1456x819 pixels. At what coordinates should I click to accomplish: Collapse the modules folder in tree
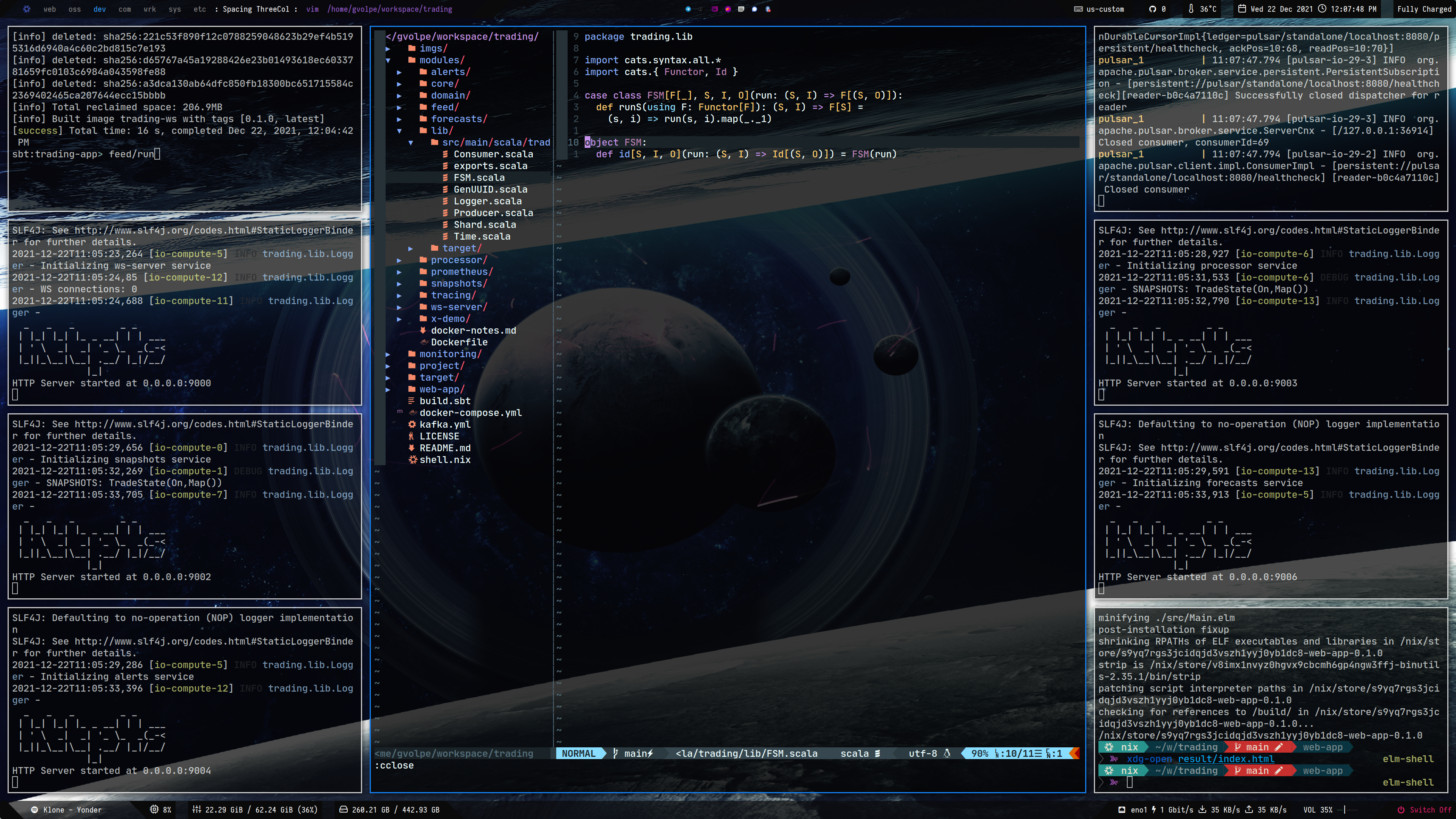click(x=388, y=60)
